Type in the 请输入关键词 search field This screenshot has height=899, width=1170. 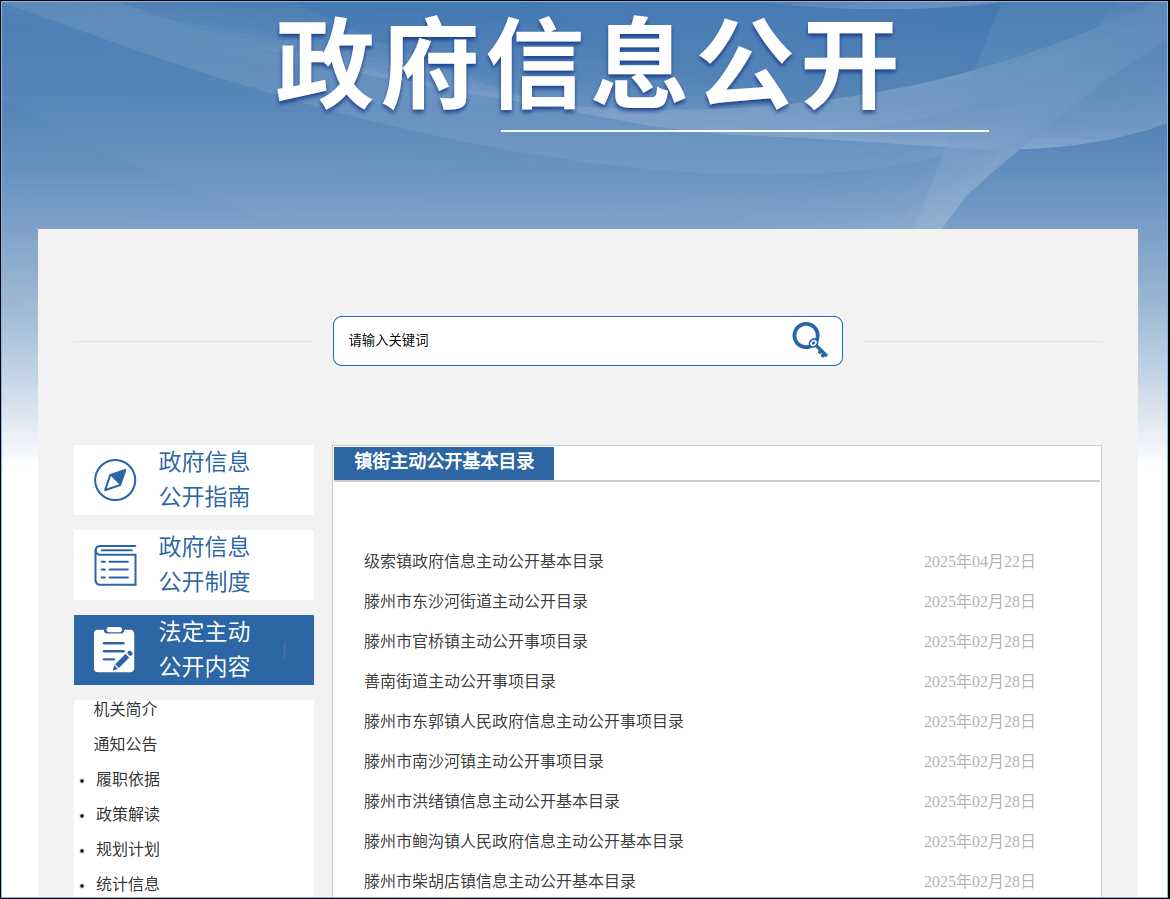(x=560, y=341)
